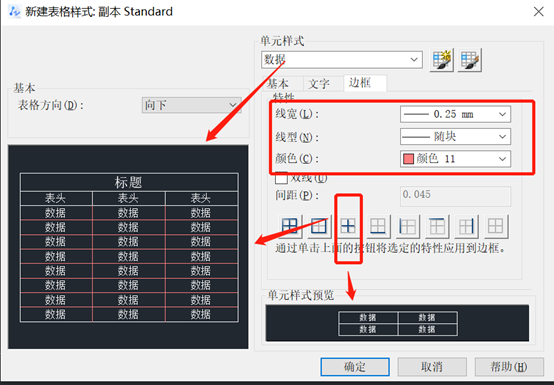The height and width of the screenshot is (385, 554).
Task: Toggle the 双线 double line checkbox
Action: (281, 178)
